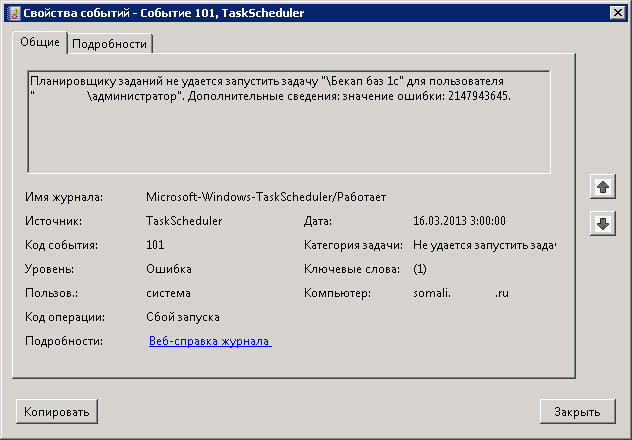Select date value 16.03.2013 3:00:00
This screenshot has height=440, width=632.
(x=459, y=221)
